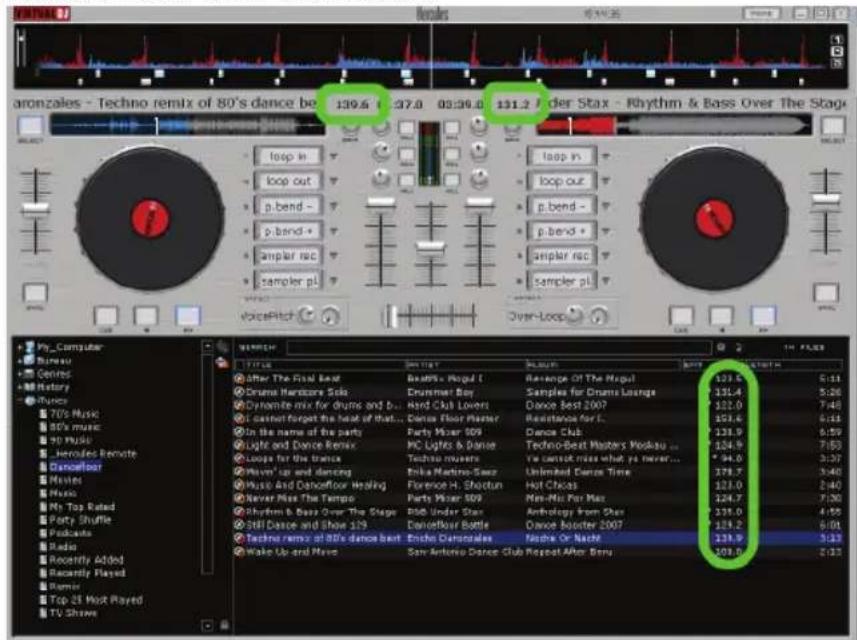Hit the Cue button on the right deck
Viewport: 857px width, 640px height.
(x=681, y=315)
